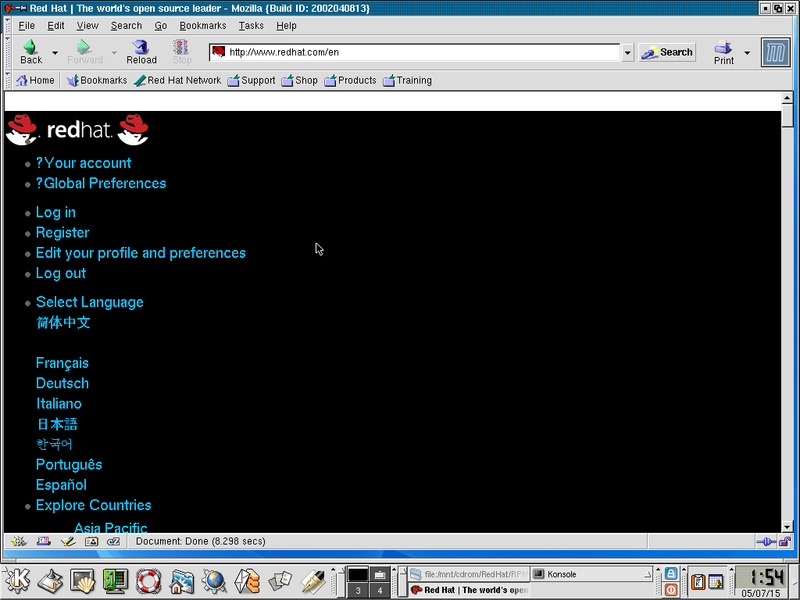This screenshot has width=800, height=600.
Task: Launch the globe web browser icon in panel
Action: tap(214, 582)
